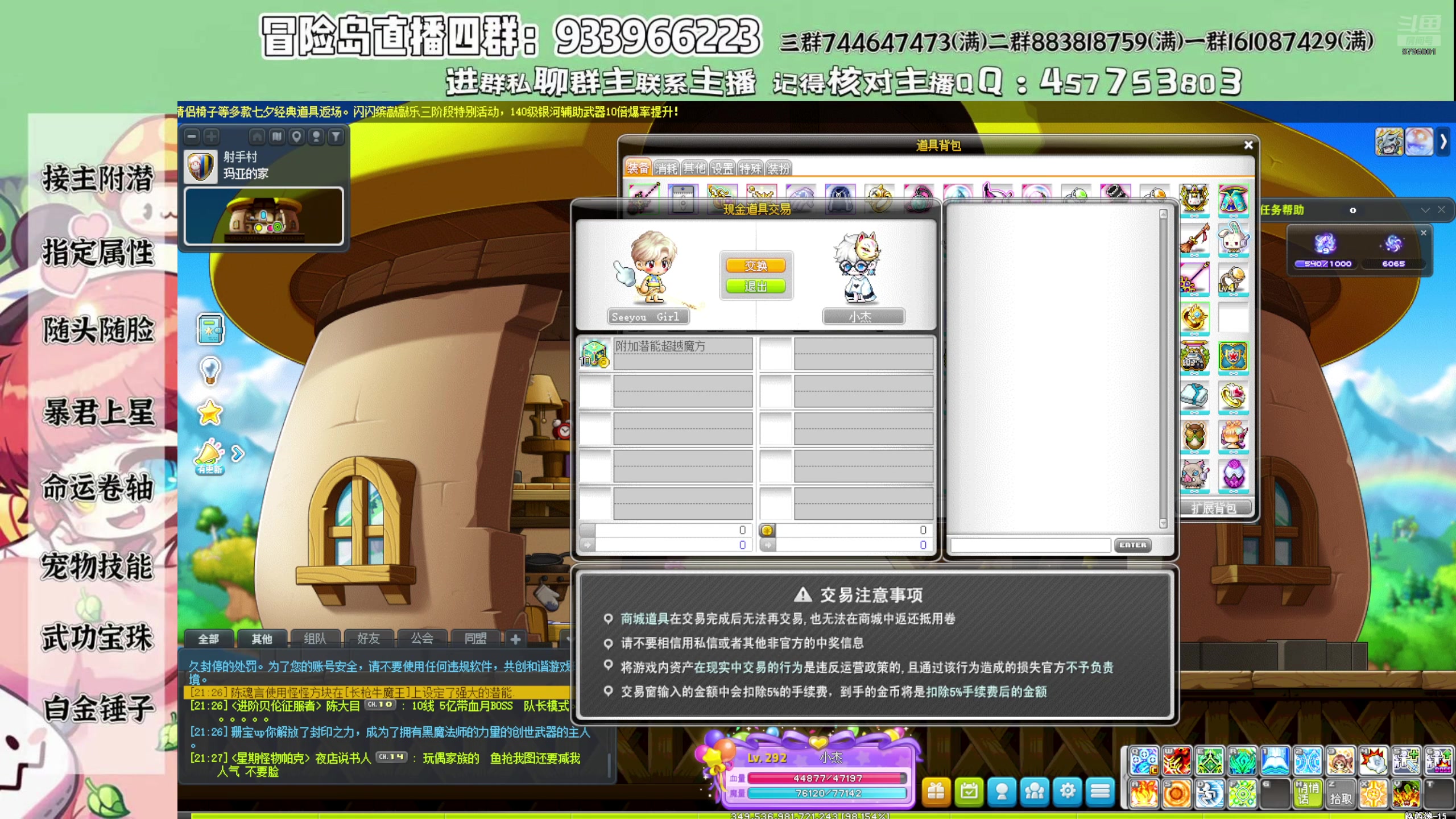Image resolution: width=1456 pixels, height=819 pixels.
Task: Open the megaphone update notice icon
Action: click(x=209, y=456)
